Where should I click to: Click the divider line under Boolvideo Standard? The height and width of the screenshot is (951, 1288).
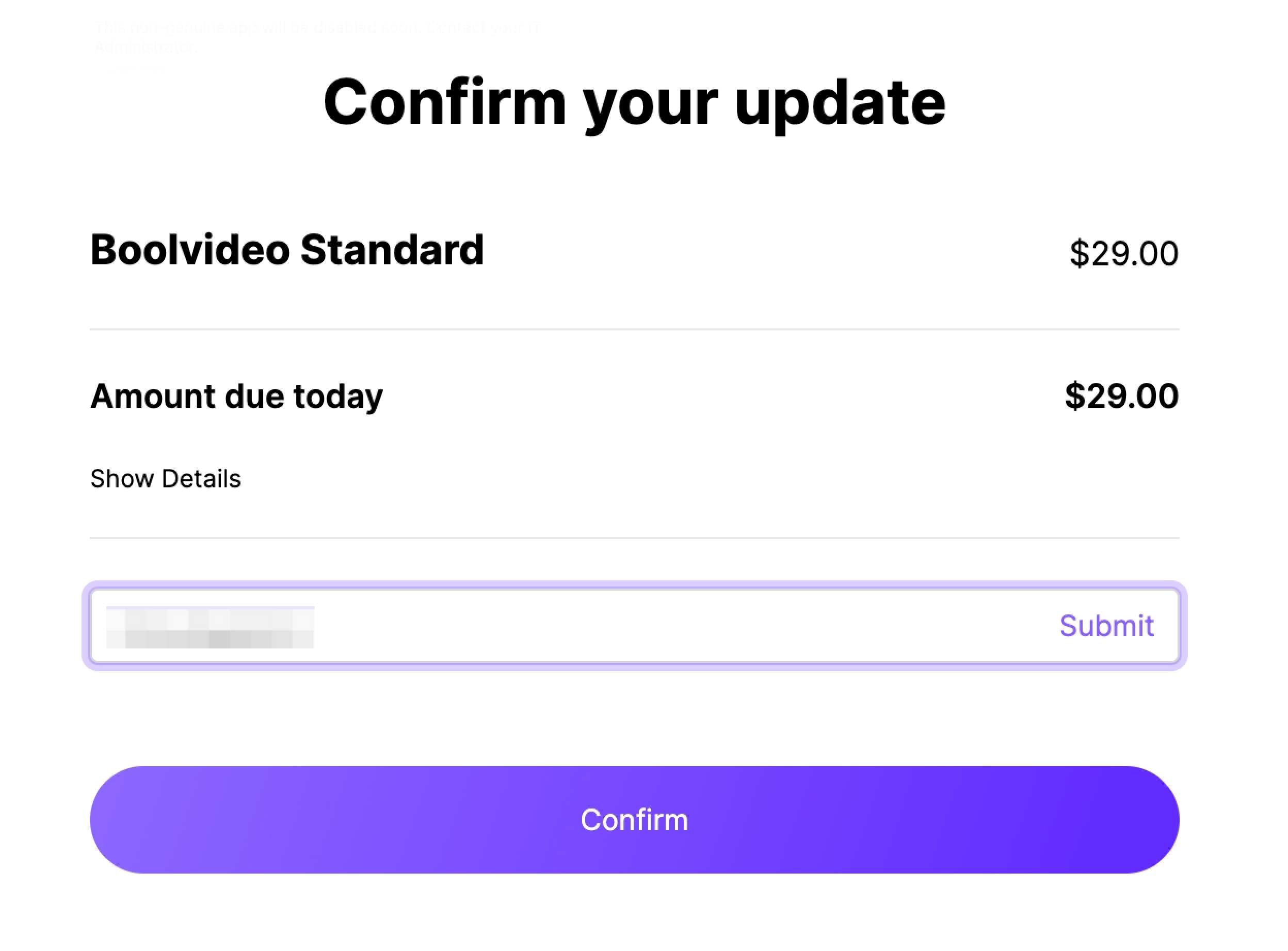pyautogui.click(x=633, y=329)
